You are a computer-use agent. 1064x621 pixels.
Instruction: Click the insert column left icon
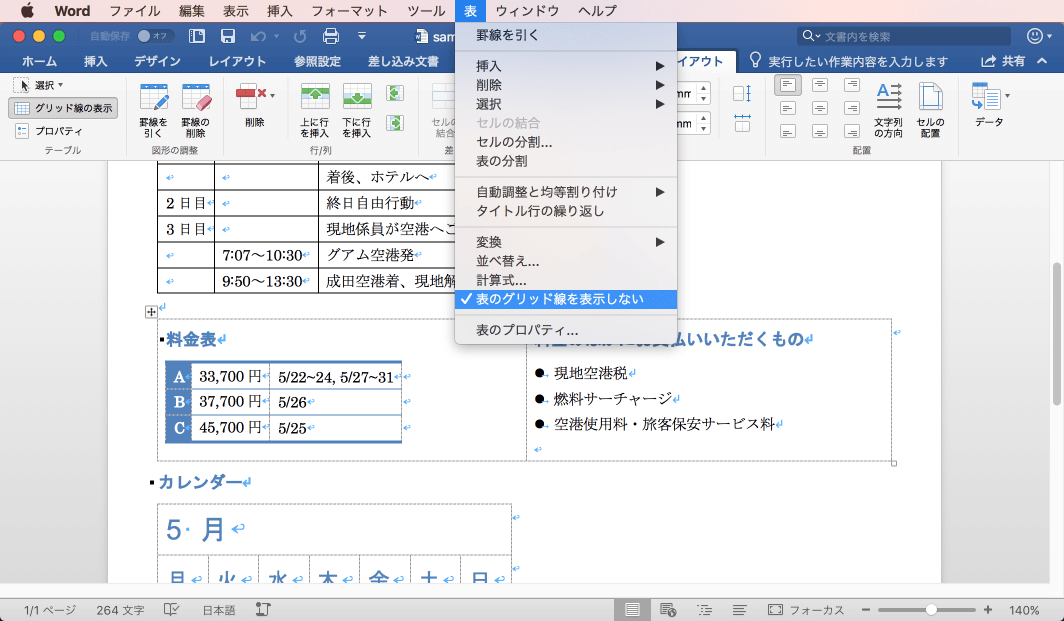point(395,93)
